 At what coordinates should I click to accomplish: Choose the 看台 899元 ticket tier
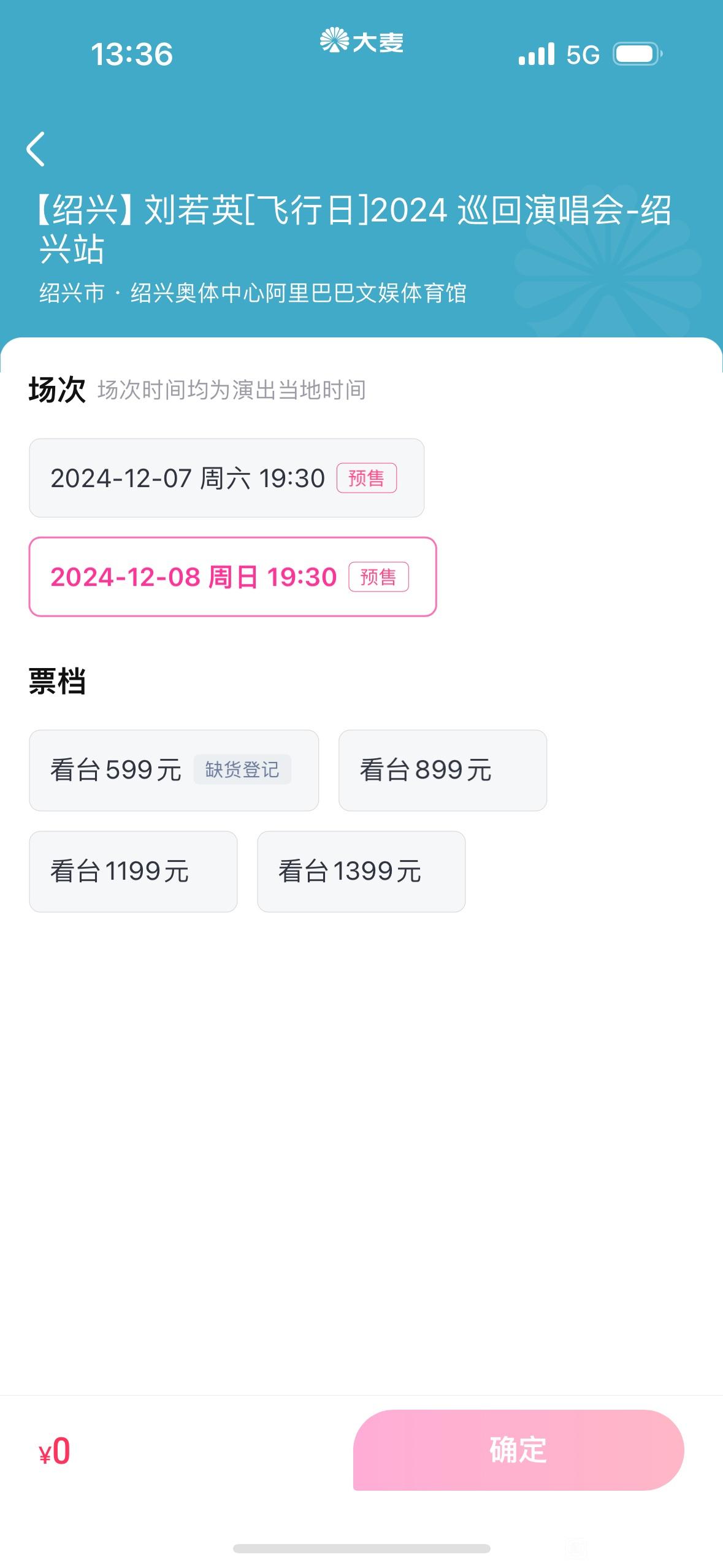(x=443, y=771)
